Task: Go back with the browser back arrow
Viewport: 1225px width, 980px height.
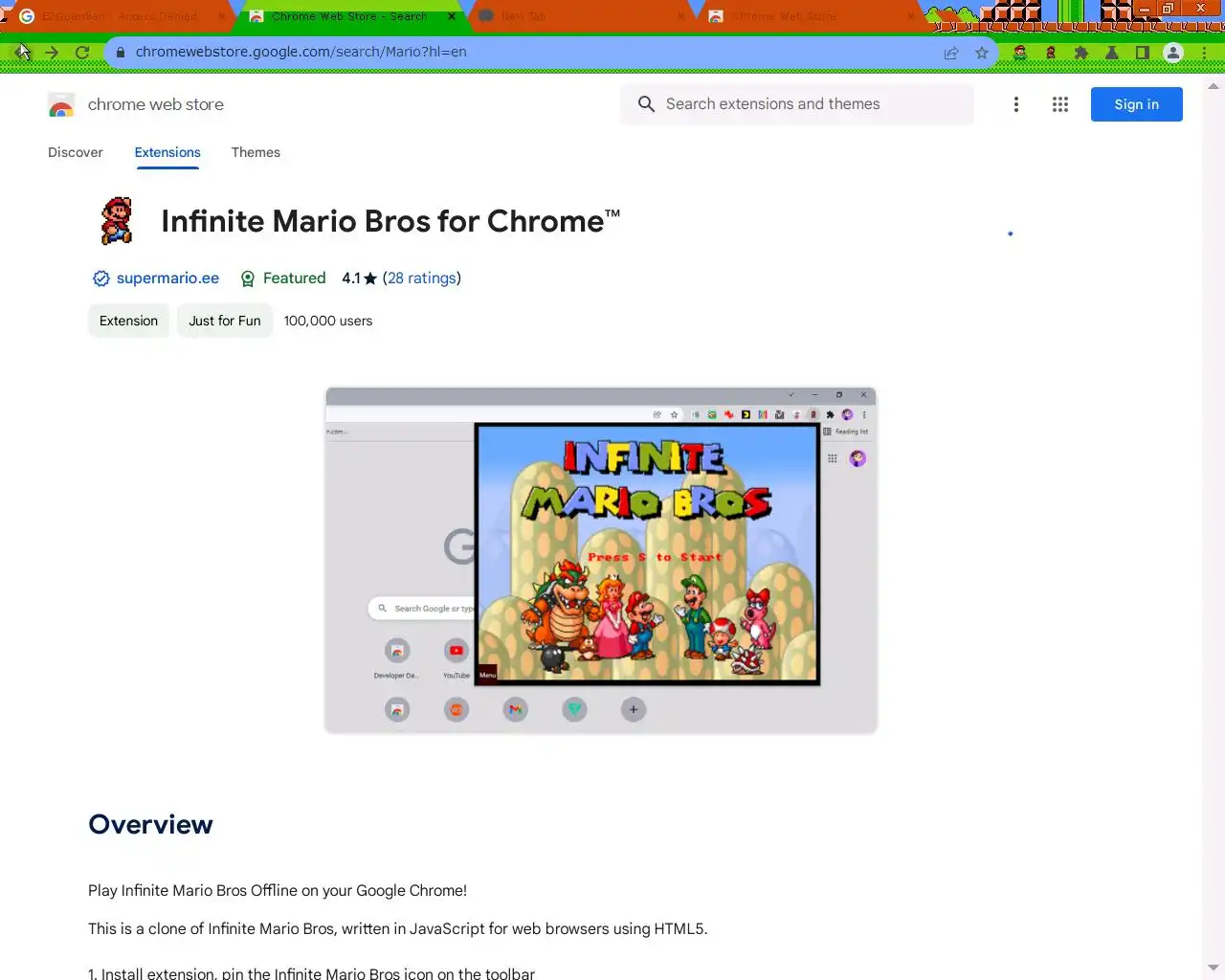Action: 22,53
